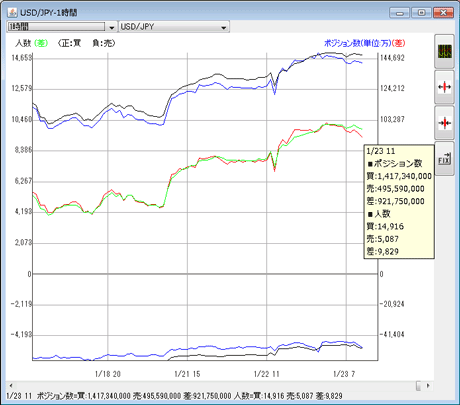Click the horizontal shrink arrows icon button
460x405 pixels.
444,123
